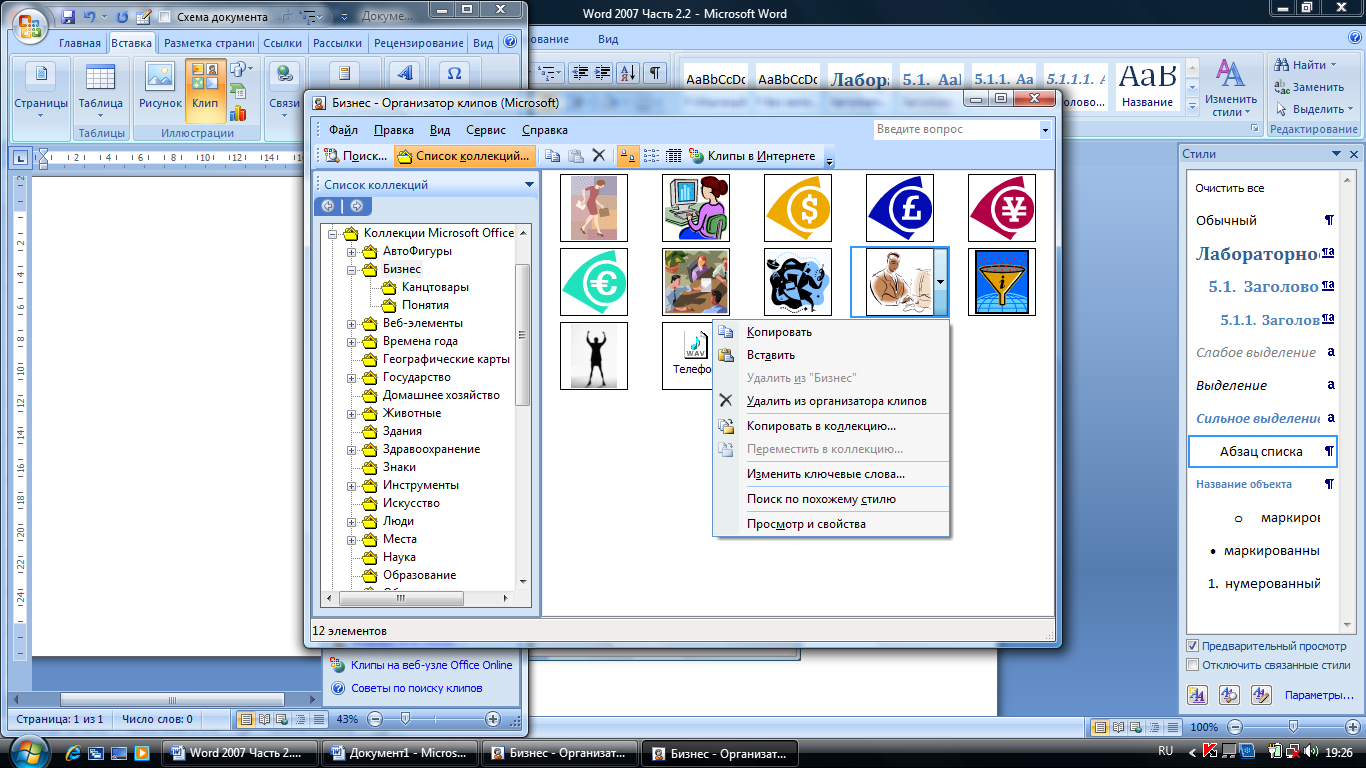Click the Введите вопрос input field

955,129
